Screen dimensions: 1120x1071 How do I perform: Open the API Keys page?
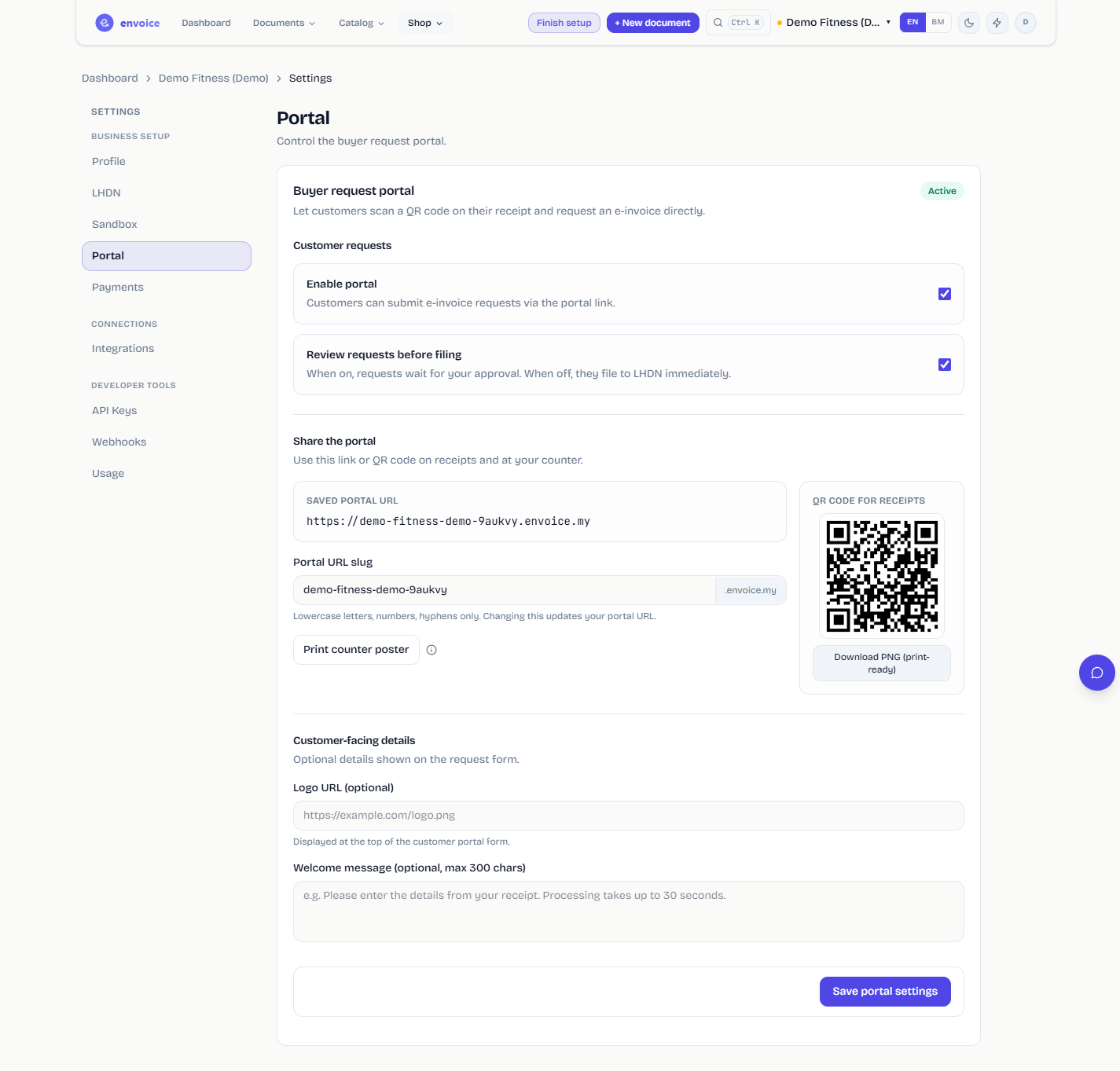click(167, 411)
